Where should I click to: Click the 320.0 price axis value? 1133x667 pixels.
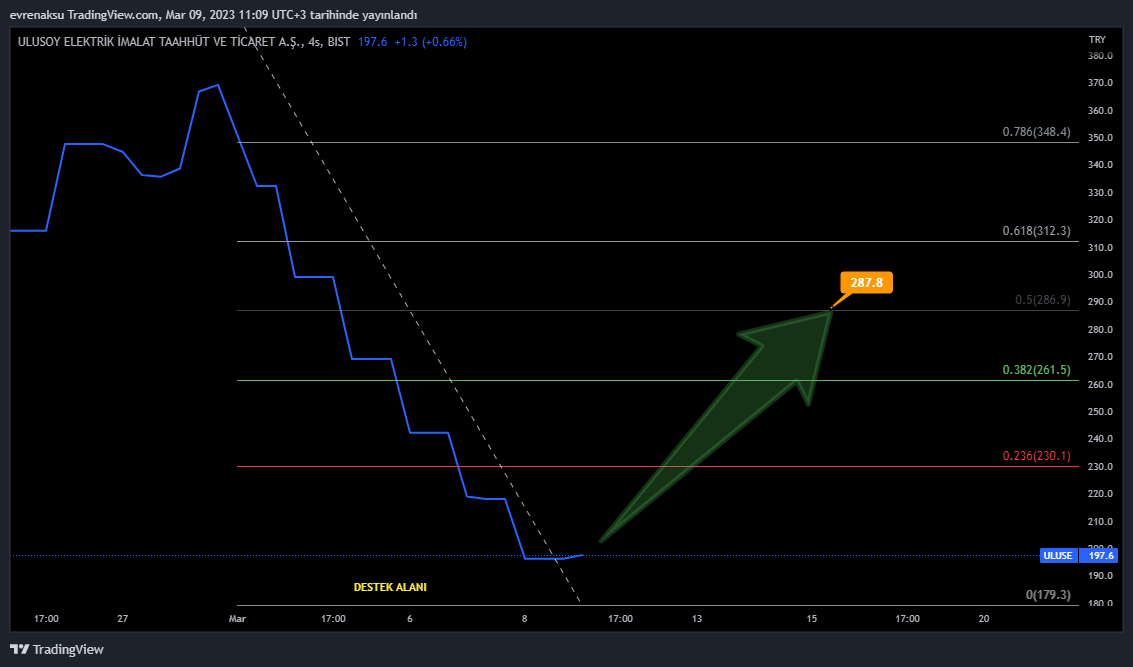[x=1100, y=220]
